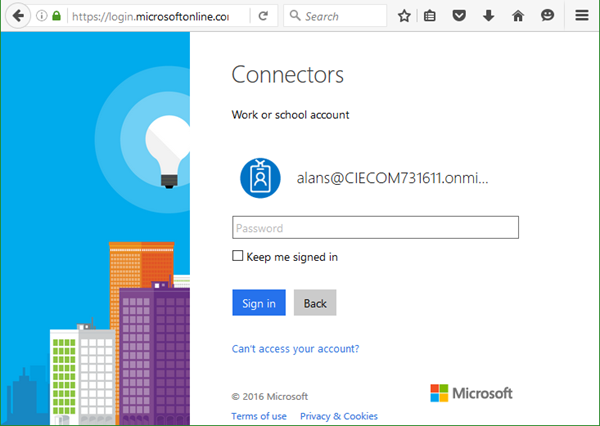Open the Terms of use link
The width and height of the screenshot is (600, 426).
click(x=259, y=416)
